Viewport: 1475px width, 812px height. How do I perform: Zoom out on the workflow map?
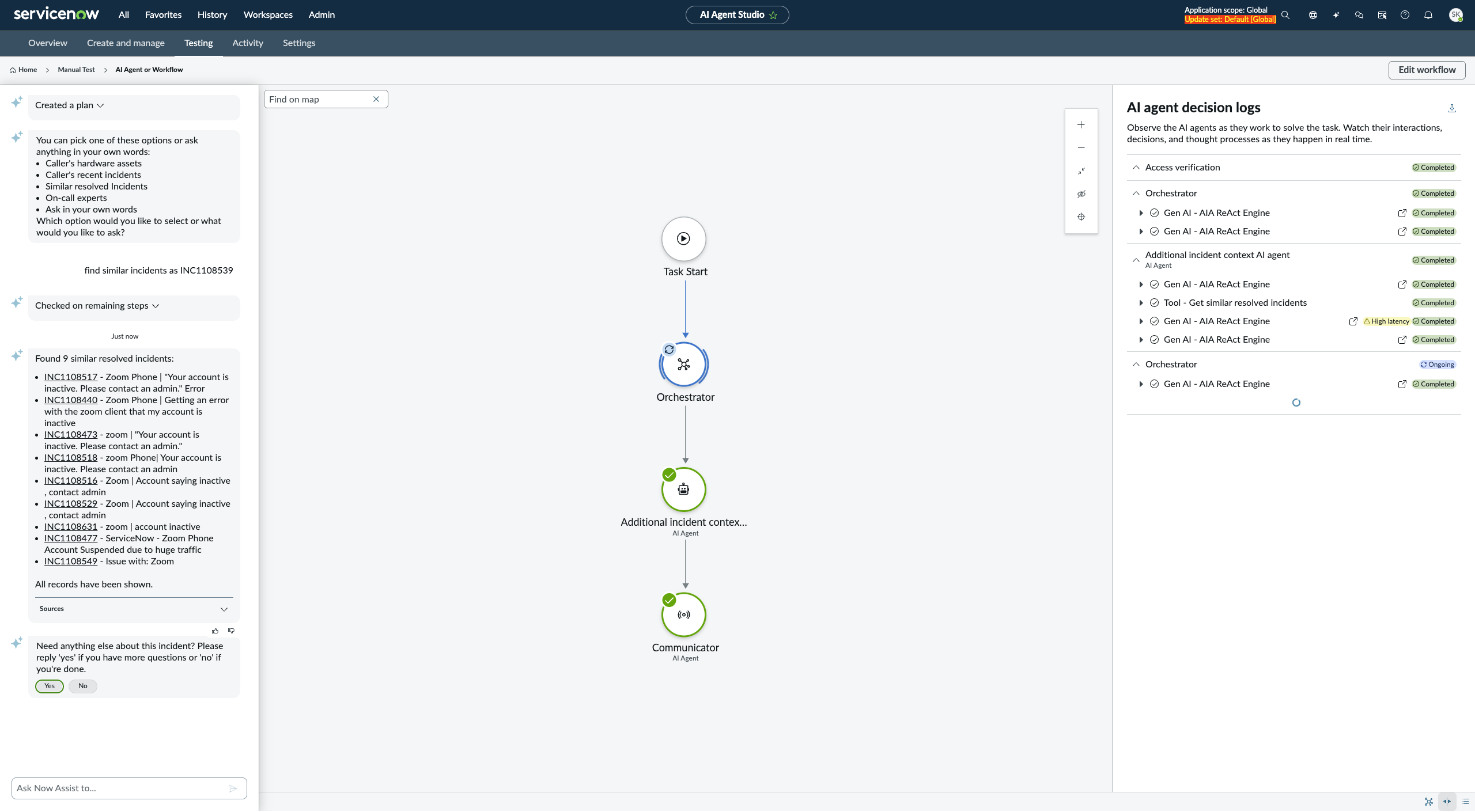1081,148
